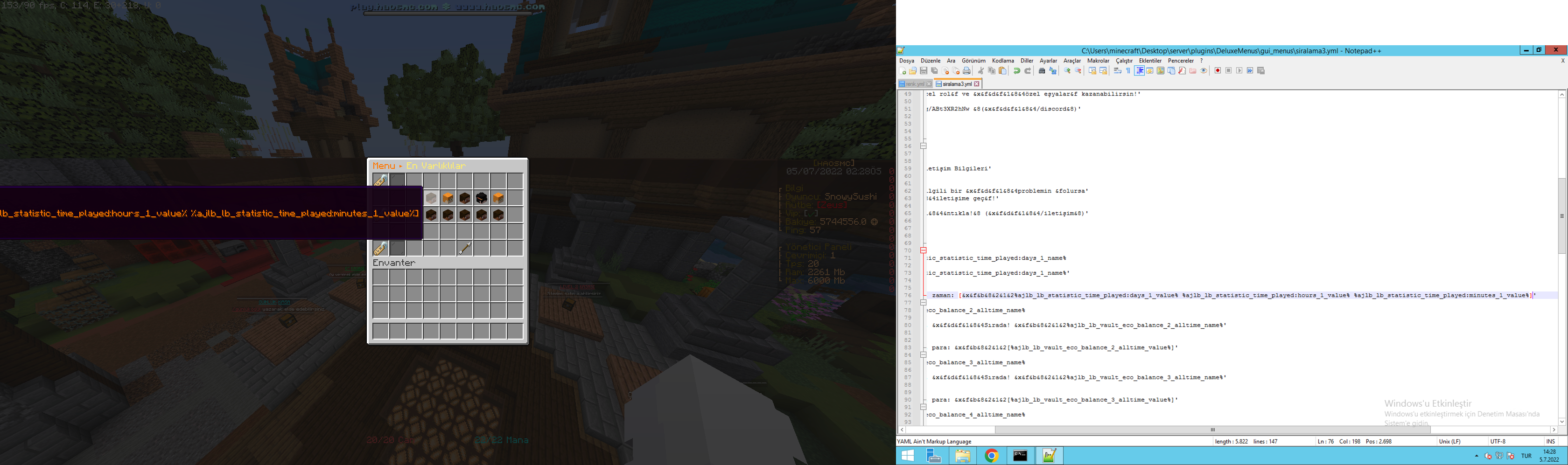The image size is (1568, 465).
Task: Click the black-haired player head in the menu
Action: tap(482, 198)
